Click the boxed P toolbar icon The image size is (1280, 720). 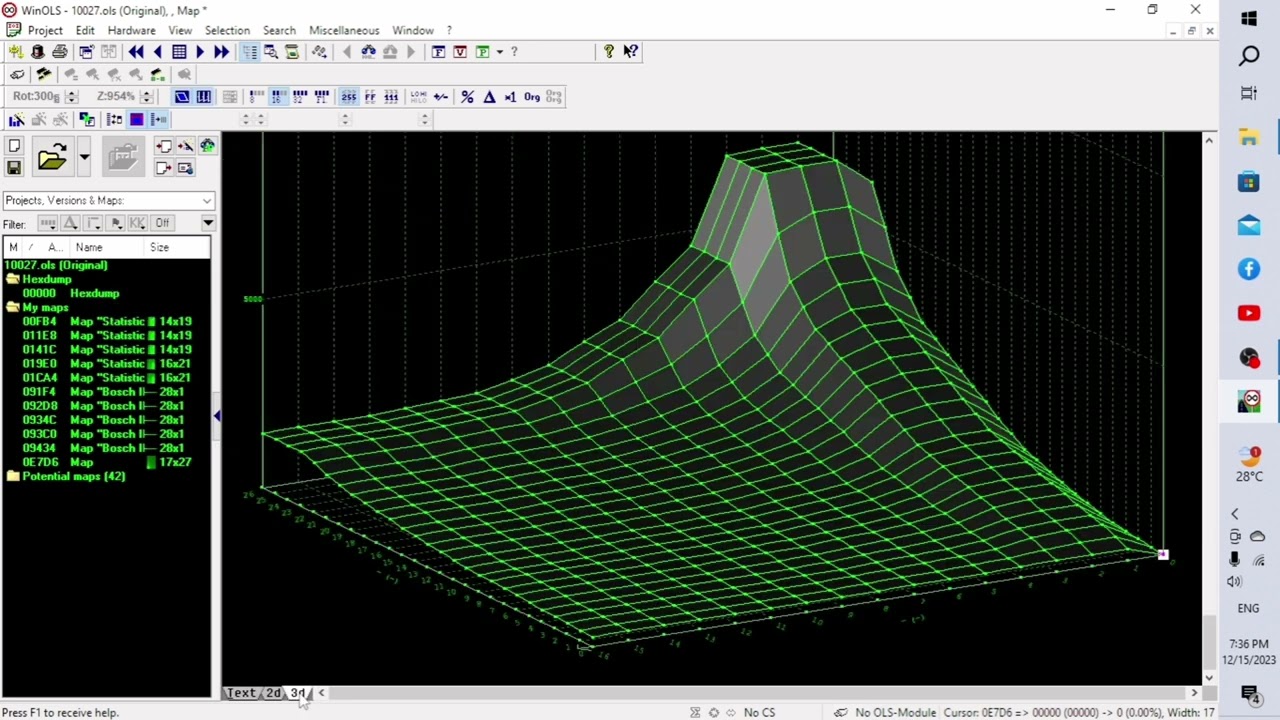[482, 52]
